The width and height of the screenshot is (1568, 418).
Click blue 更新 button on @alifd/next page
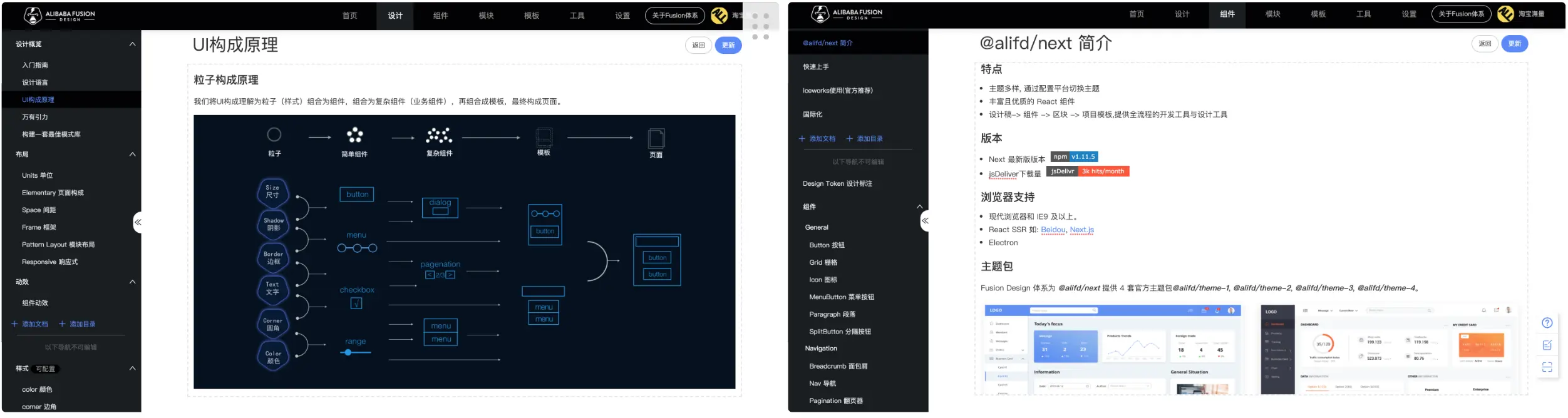(1515, 44)
